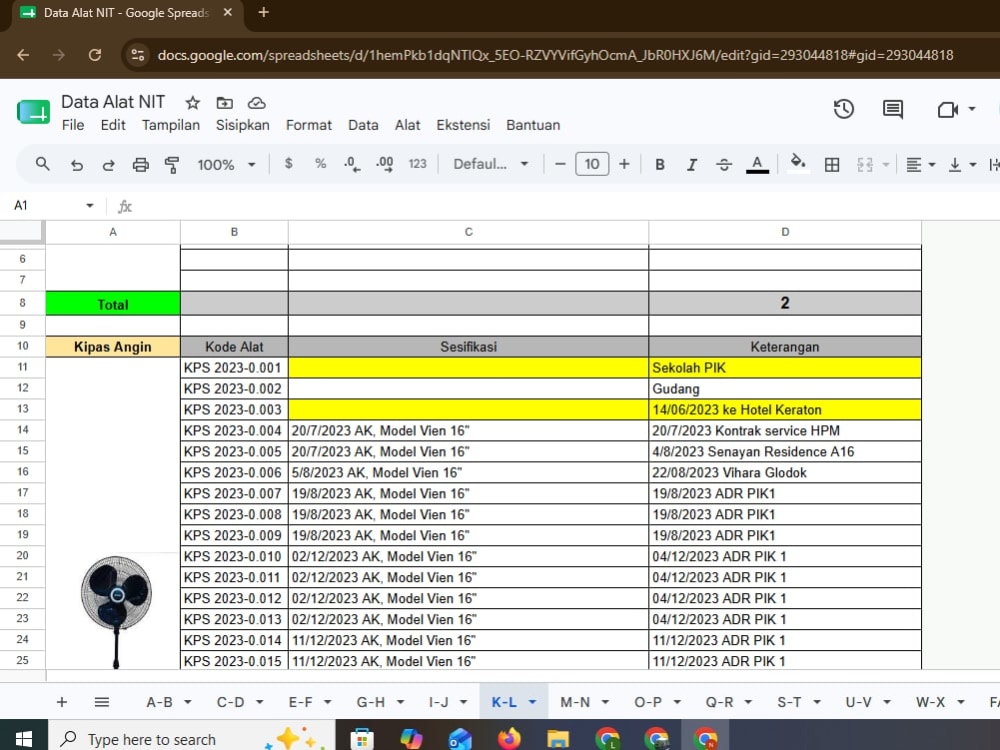Open a new browser tab
Viewport: 1000px width, 750px height.
pos(263,12)
